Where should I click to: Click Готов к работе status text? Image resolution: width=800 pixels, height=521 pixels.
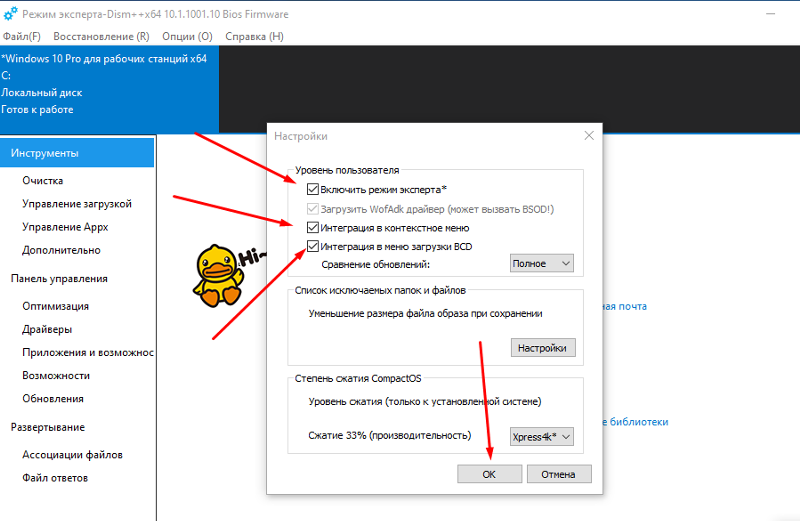[37, 110]
